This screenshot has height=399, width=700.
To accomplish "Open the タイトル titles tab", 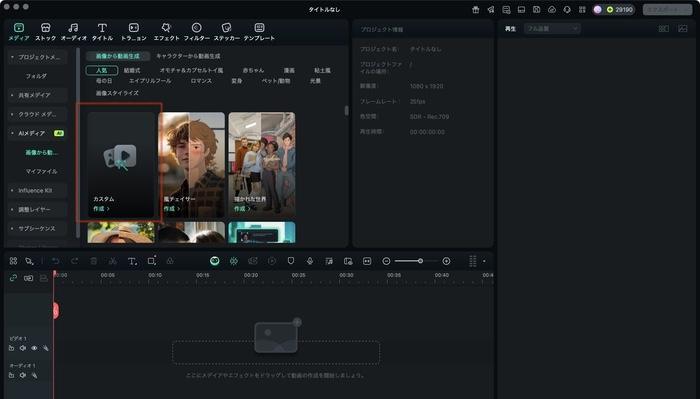I will pyautogui.click(x=102, y=32).
